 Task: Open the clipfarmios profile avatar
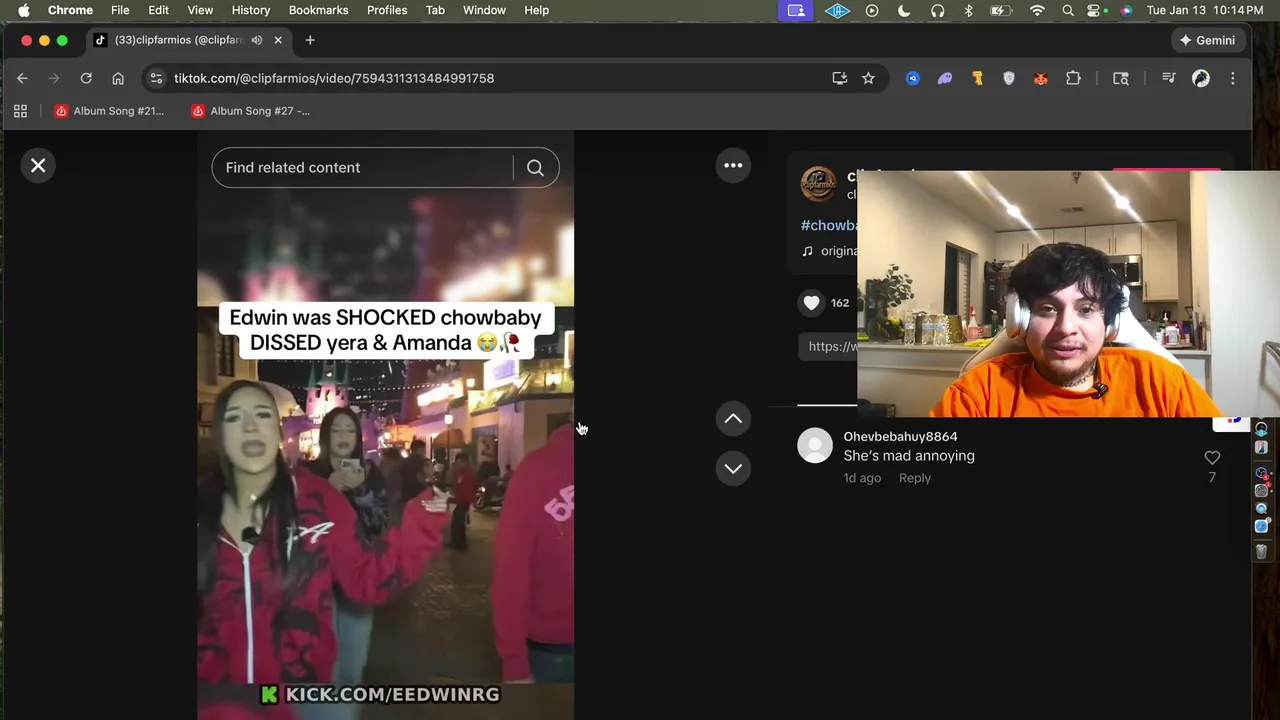point(818,184)
